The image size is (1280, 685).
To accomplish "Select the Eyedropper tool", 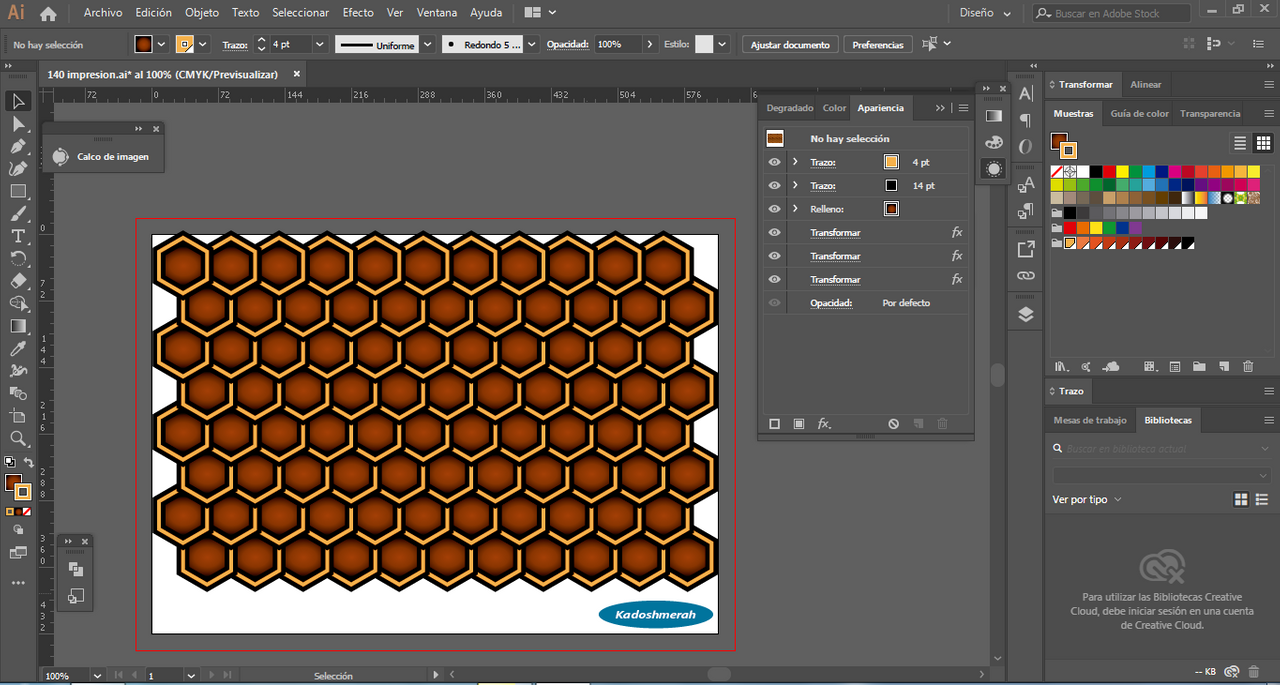I will (18, 348).
